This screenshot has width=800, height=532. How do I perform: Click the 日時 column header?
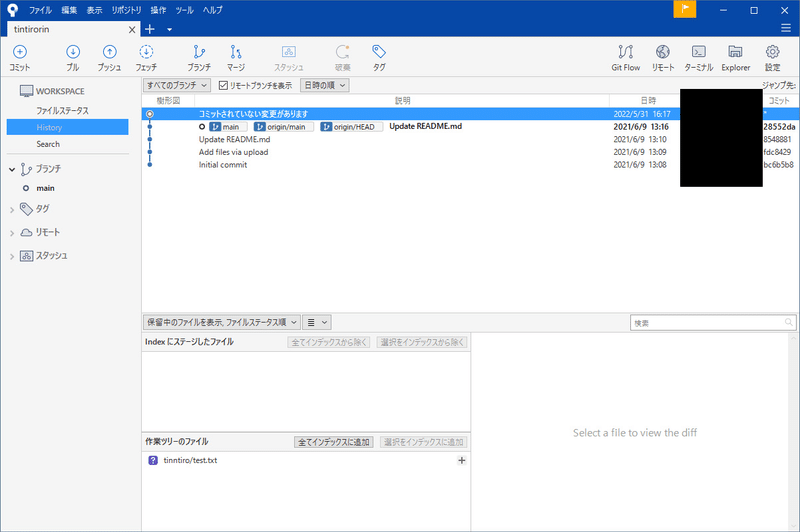pos(648,100)
